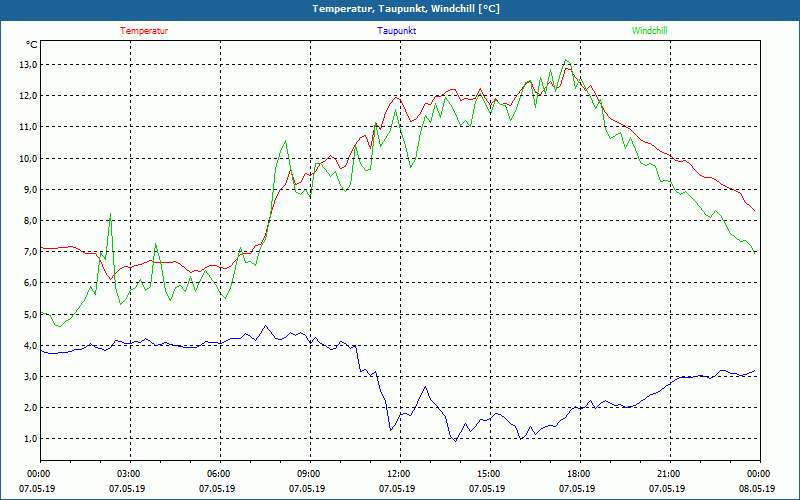This screenshot has width=800, height=500.
Task: Click the 9,0 y-axis value
Action: 31,189
